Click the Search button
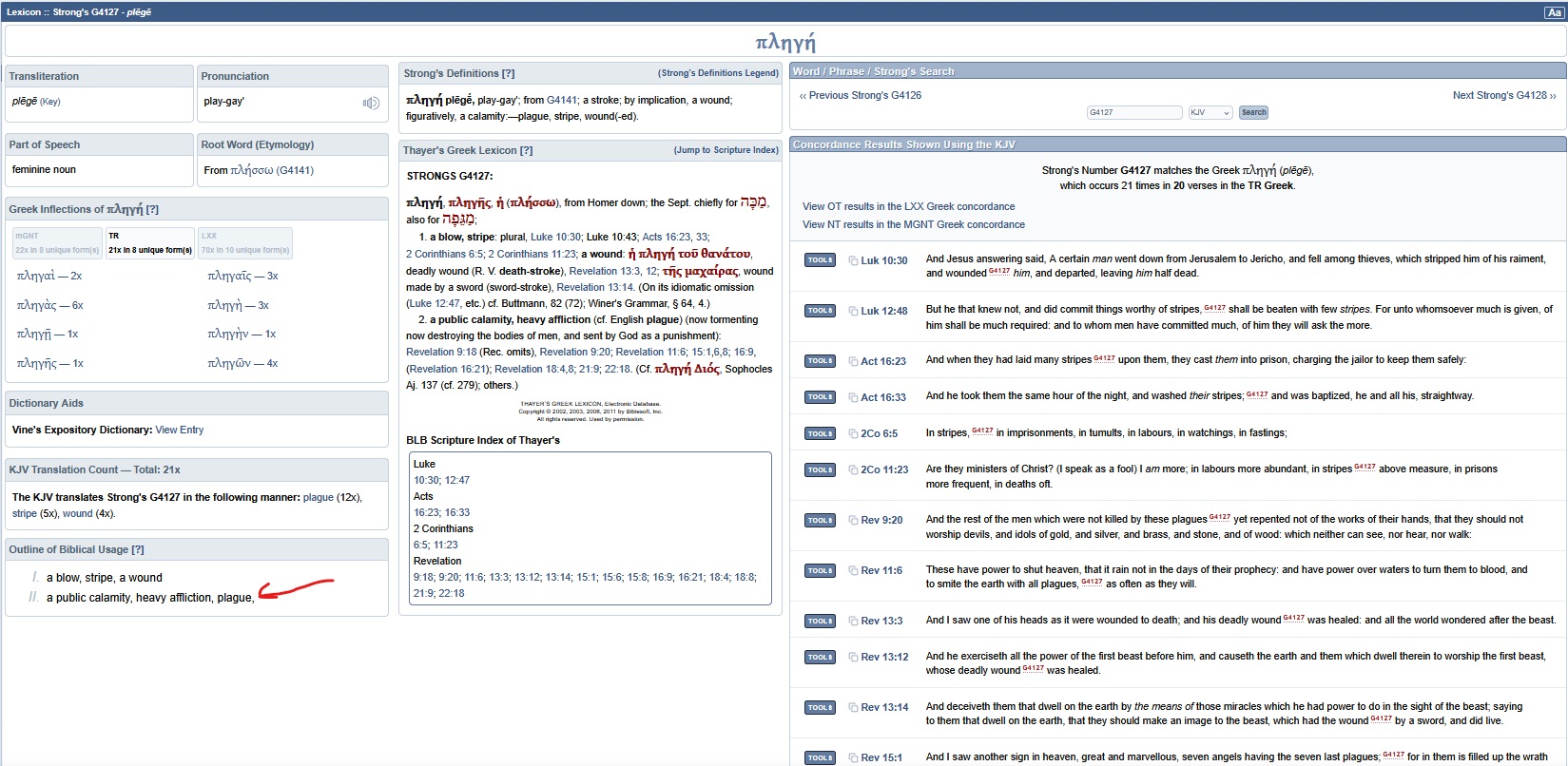 coord(1254,112)
